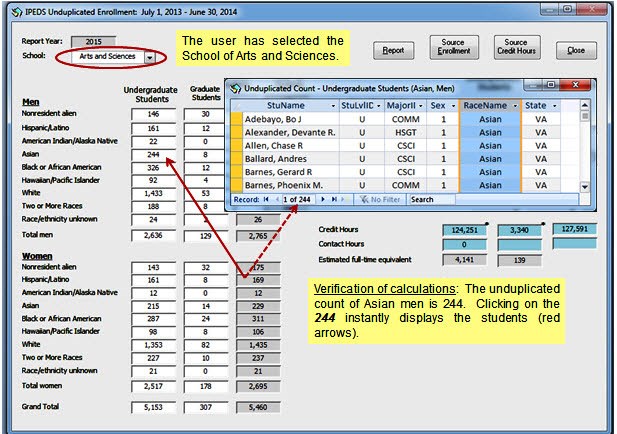The height and width of the screenshot is (434, 617).
Task: Click Total men graduate count 129
Action: tap(205, 236)
